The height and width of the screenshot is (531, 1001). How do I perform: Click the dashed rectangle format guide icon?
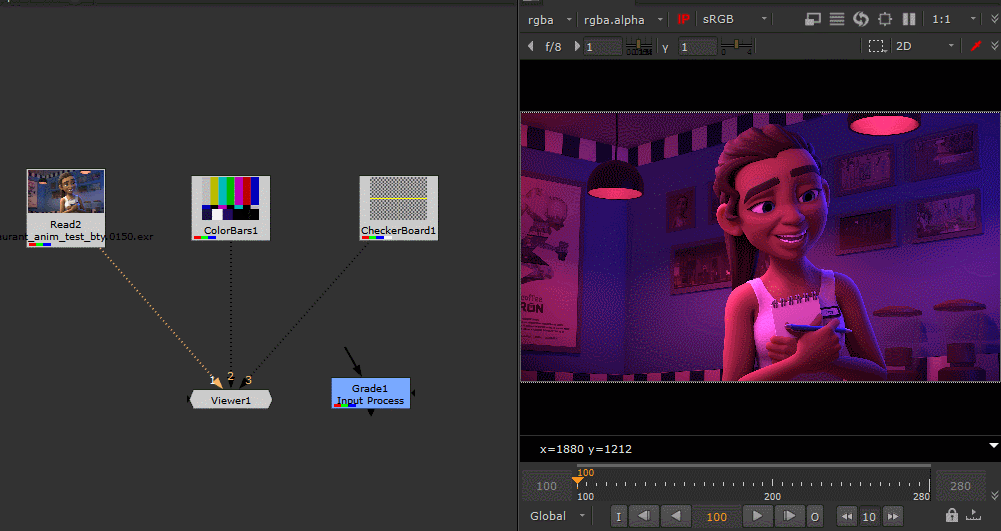point(877,46)
